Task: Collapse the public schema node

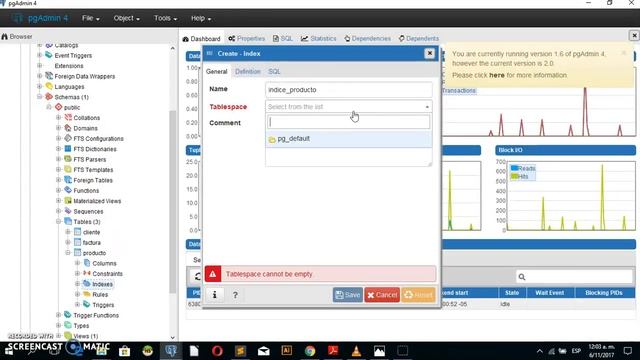Action: (x=49, y=107)
